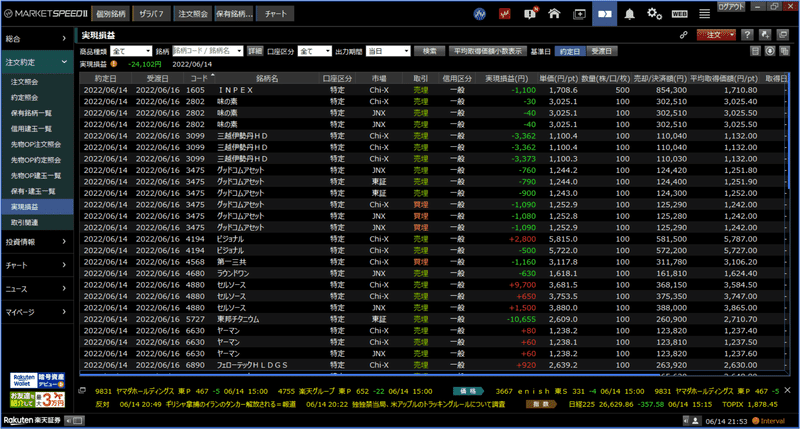Click the friend referral 3万円 banner
This screenshot has width=800, height=429.
click(x=37, y=399)
